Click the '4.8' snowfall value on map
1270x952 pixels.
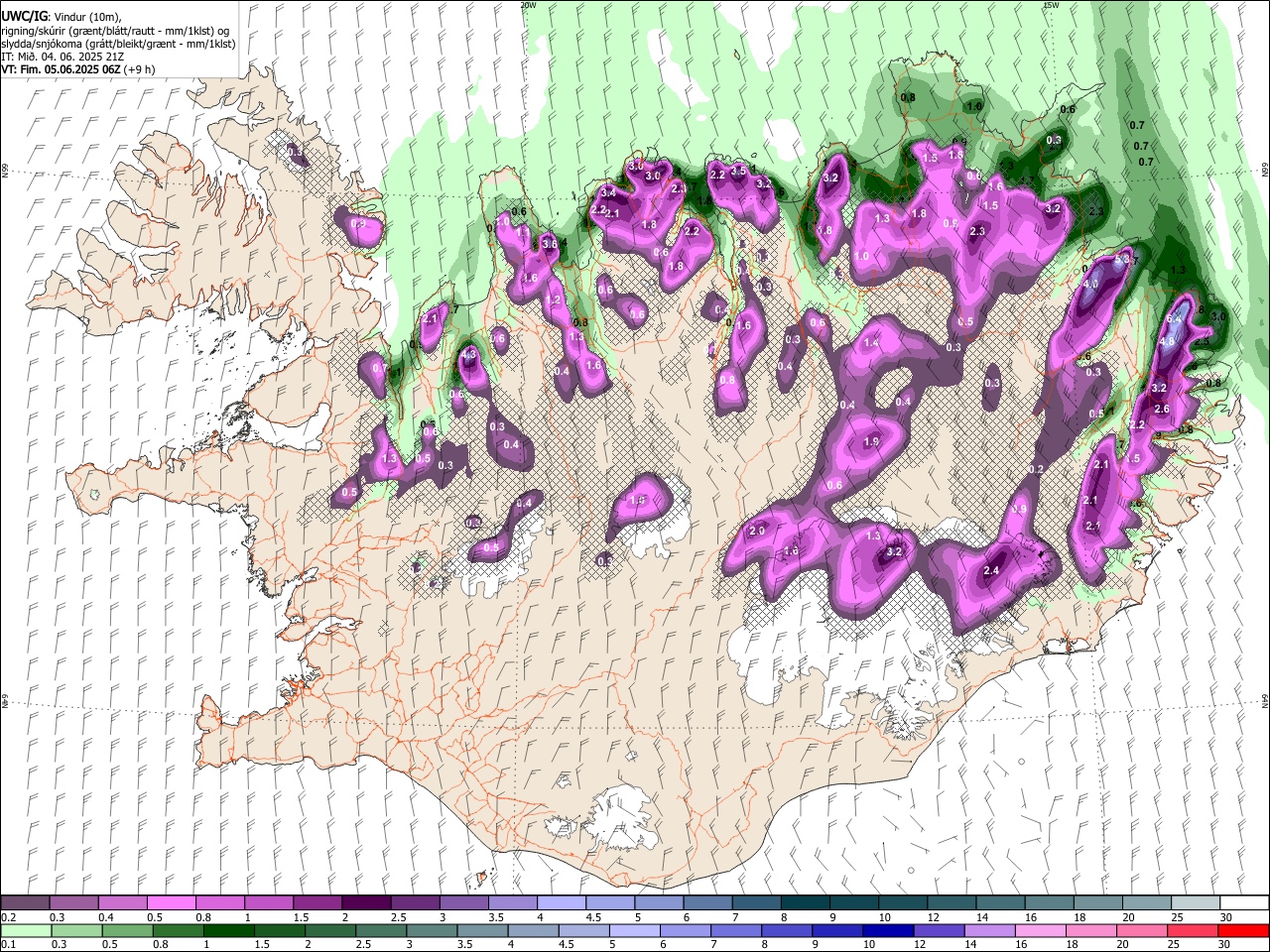(x=1168, y=342)
